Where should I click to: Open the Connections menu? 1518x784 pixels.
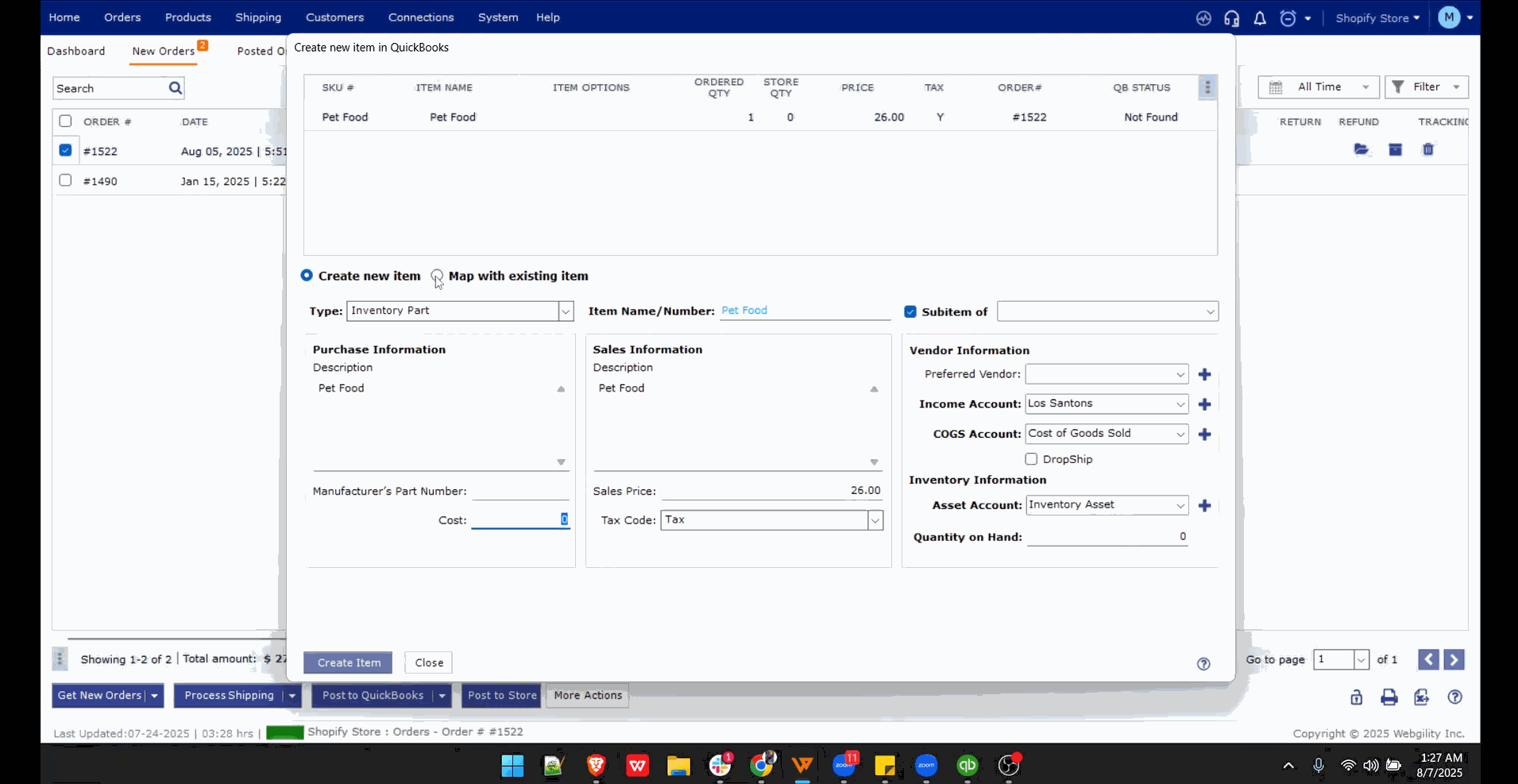click(421, 17)
